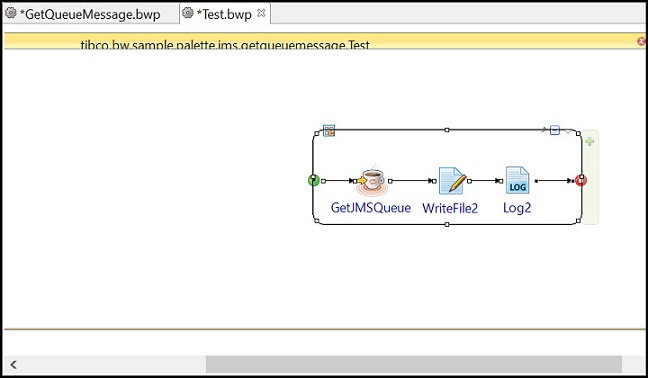The width and height of the screenshot is (648, 378).
Task: Click the red error icon in yellow banner
Action: 641,41
